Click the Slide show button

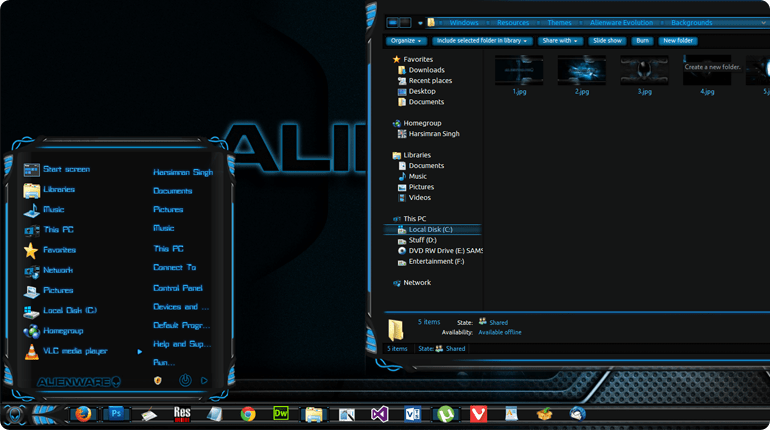(x=607, y=41)
